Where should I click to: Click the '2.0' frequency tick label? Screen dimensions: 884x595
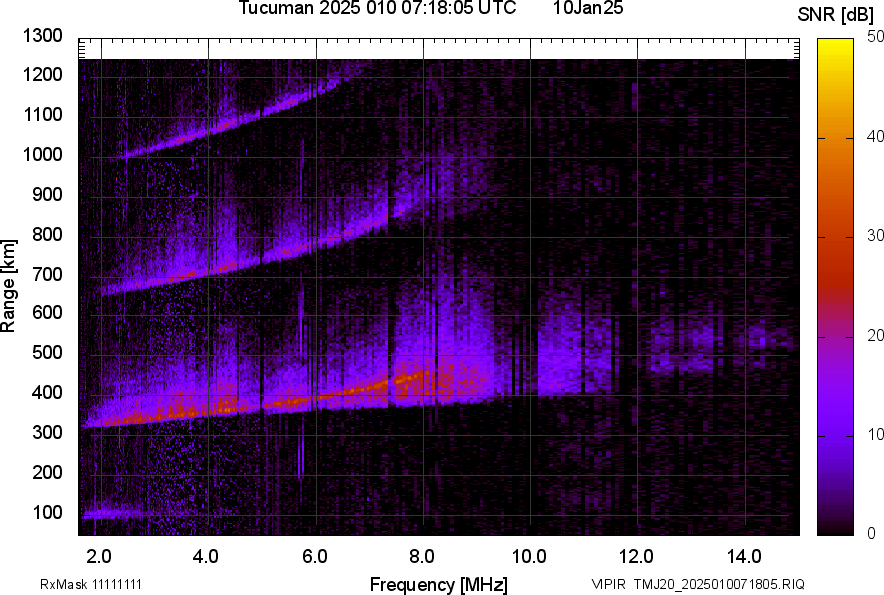pyautogui.click(x=99, y=556)
